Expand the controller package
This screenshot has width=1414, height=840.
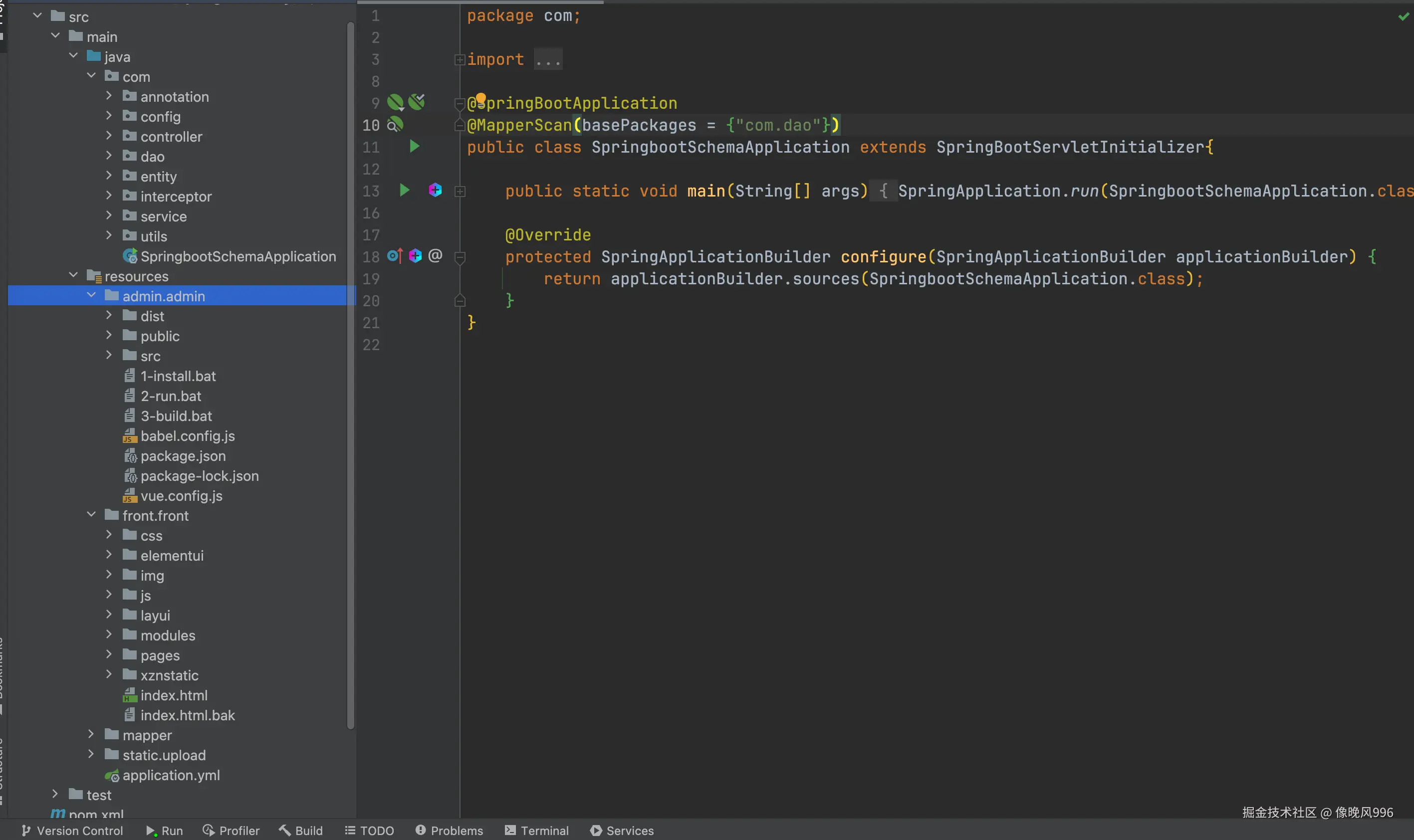point(109,136)
